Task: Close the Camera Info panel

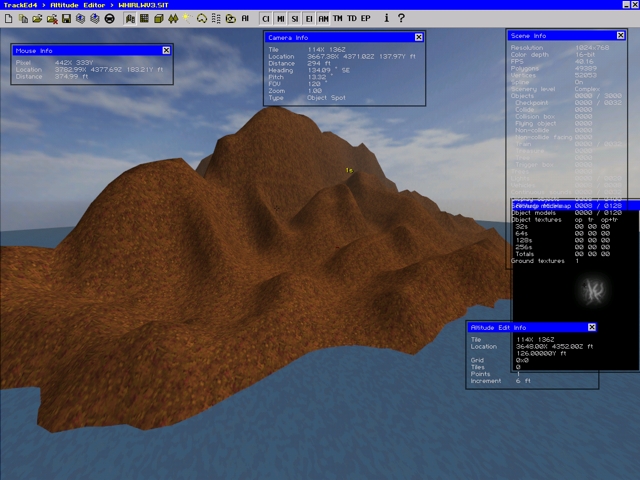Action: (x=419, y=37)
